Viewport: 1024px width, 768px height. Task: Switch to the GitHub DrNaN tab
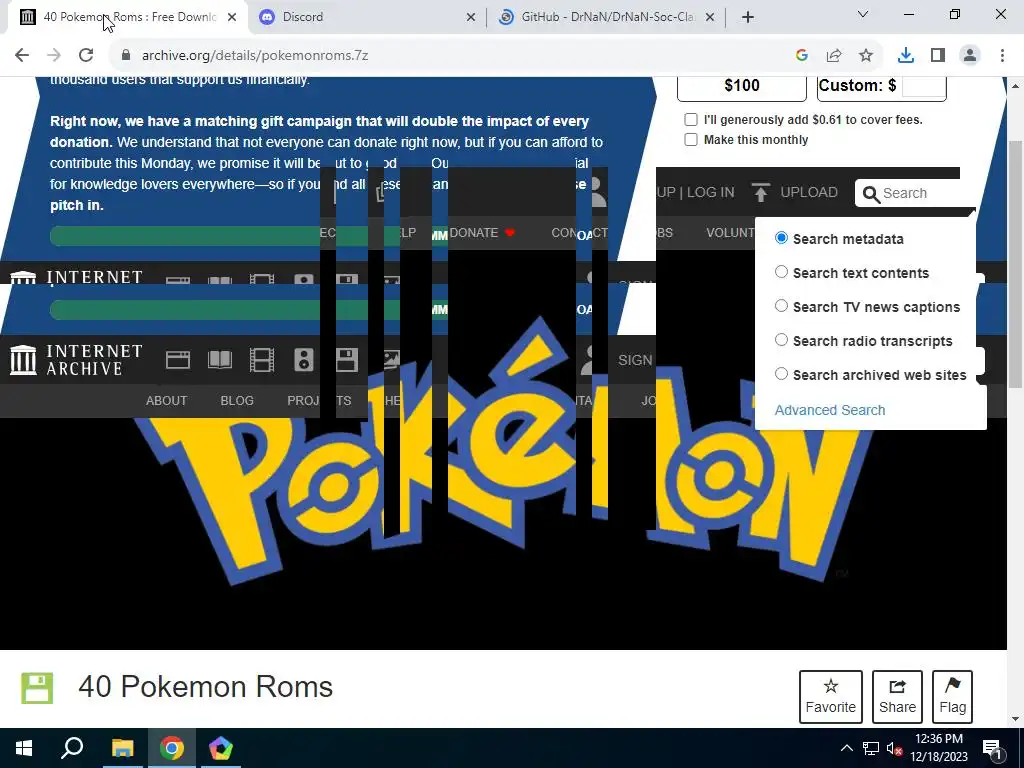pos(605,17)
